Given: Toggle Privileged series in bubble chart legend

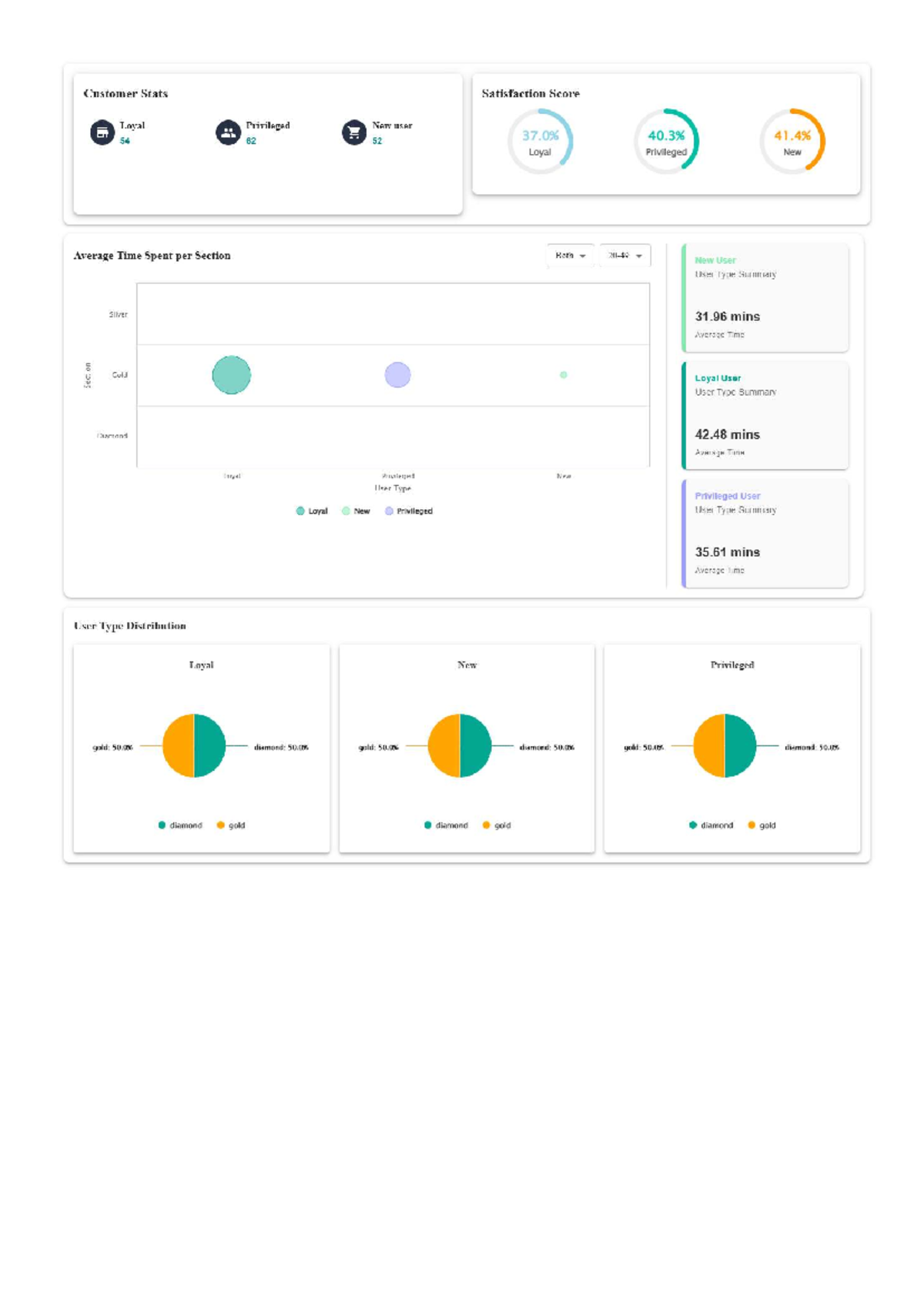Looking at the screenshot, I should coord(409,511).
